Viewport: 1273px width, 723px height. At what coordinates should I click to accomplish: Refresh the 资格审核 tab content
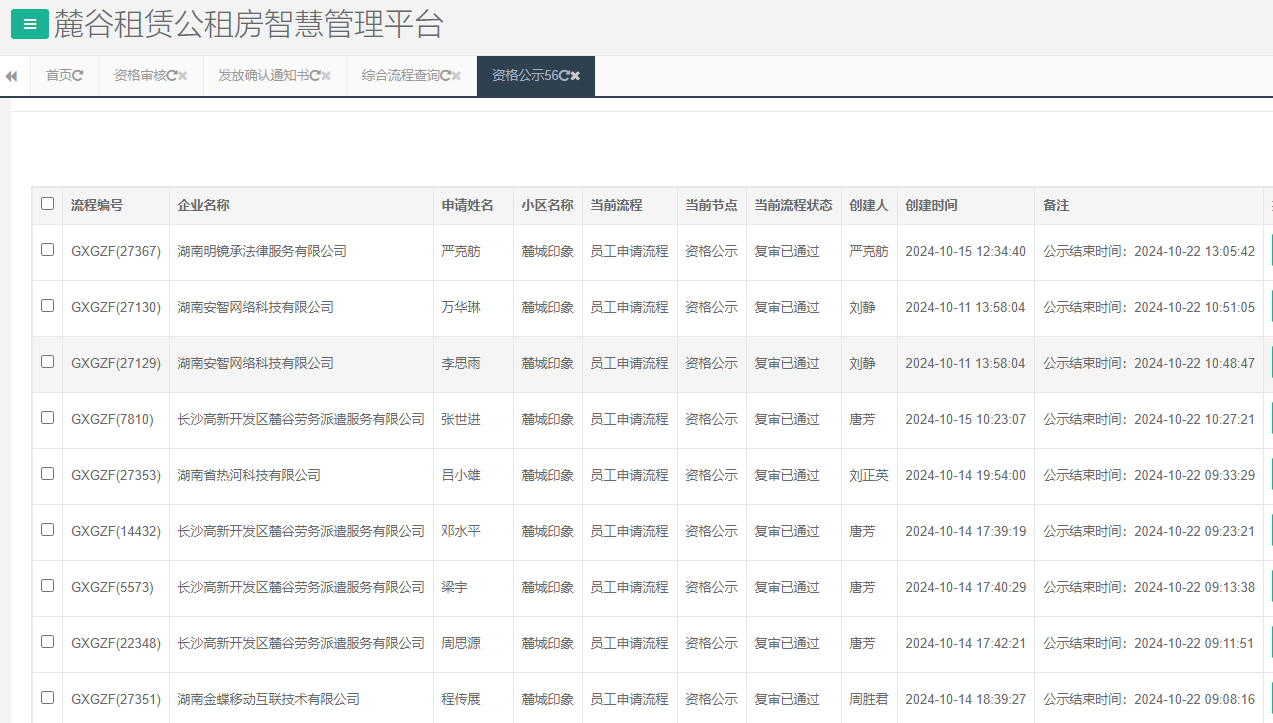(x=172, y=75)
